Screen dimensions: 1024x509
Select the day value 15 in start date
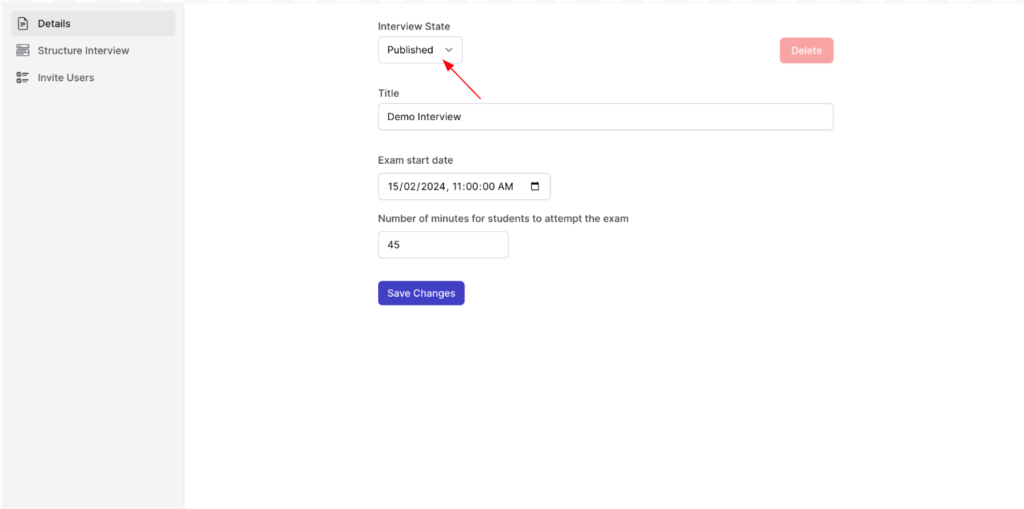[393, 186]
